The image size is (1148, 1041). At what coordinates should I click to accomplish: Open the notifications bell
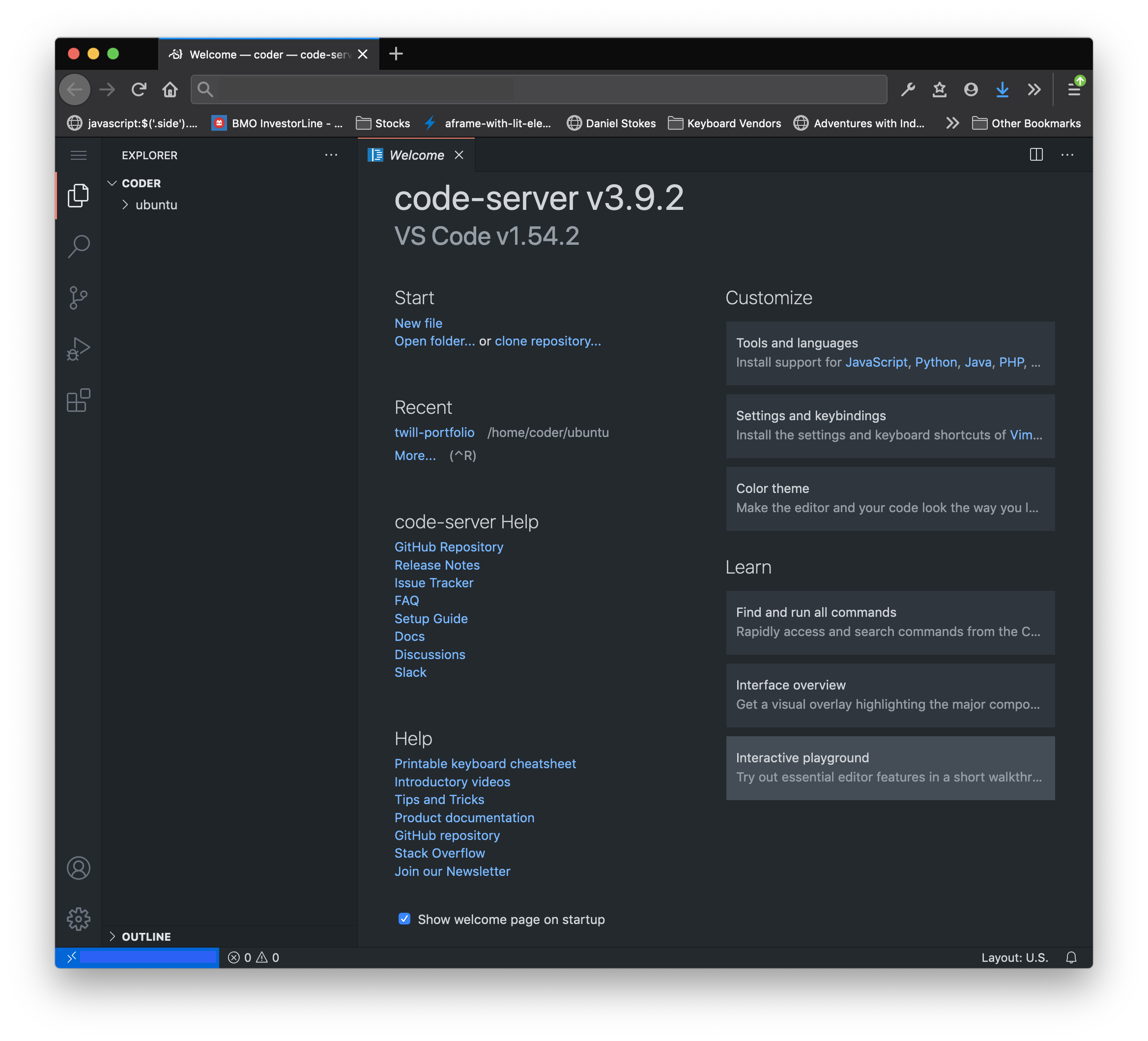click(1070, 957)
